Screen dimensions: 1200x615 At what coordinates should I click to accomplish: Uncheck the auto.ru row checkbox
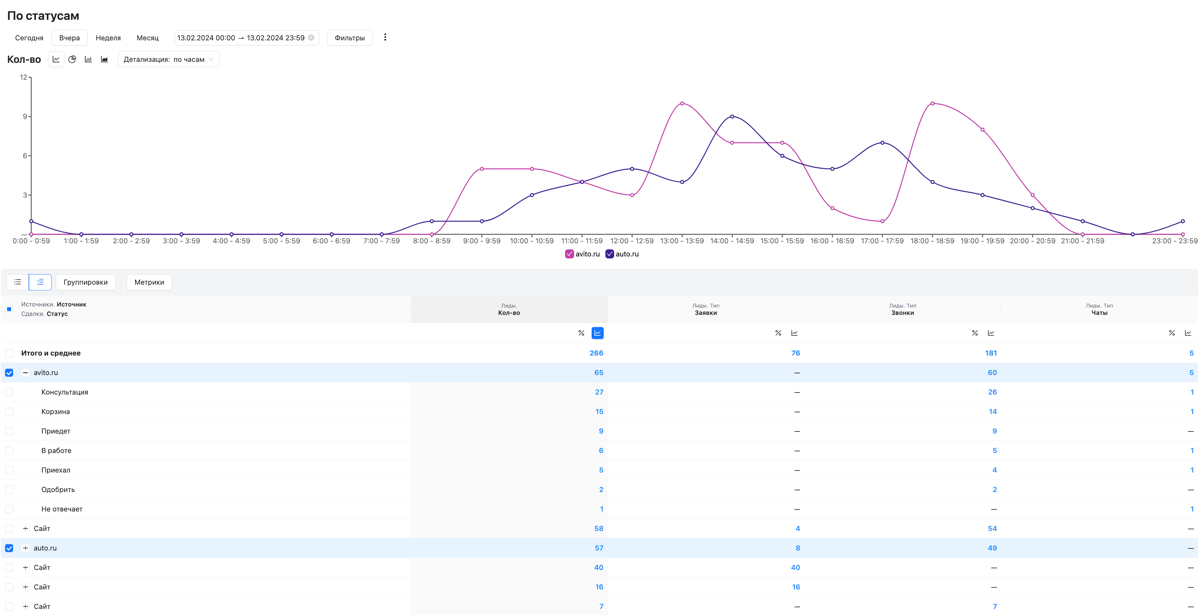pyautogui.click(x=9, y=548)
